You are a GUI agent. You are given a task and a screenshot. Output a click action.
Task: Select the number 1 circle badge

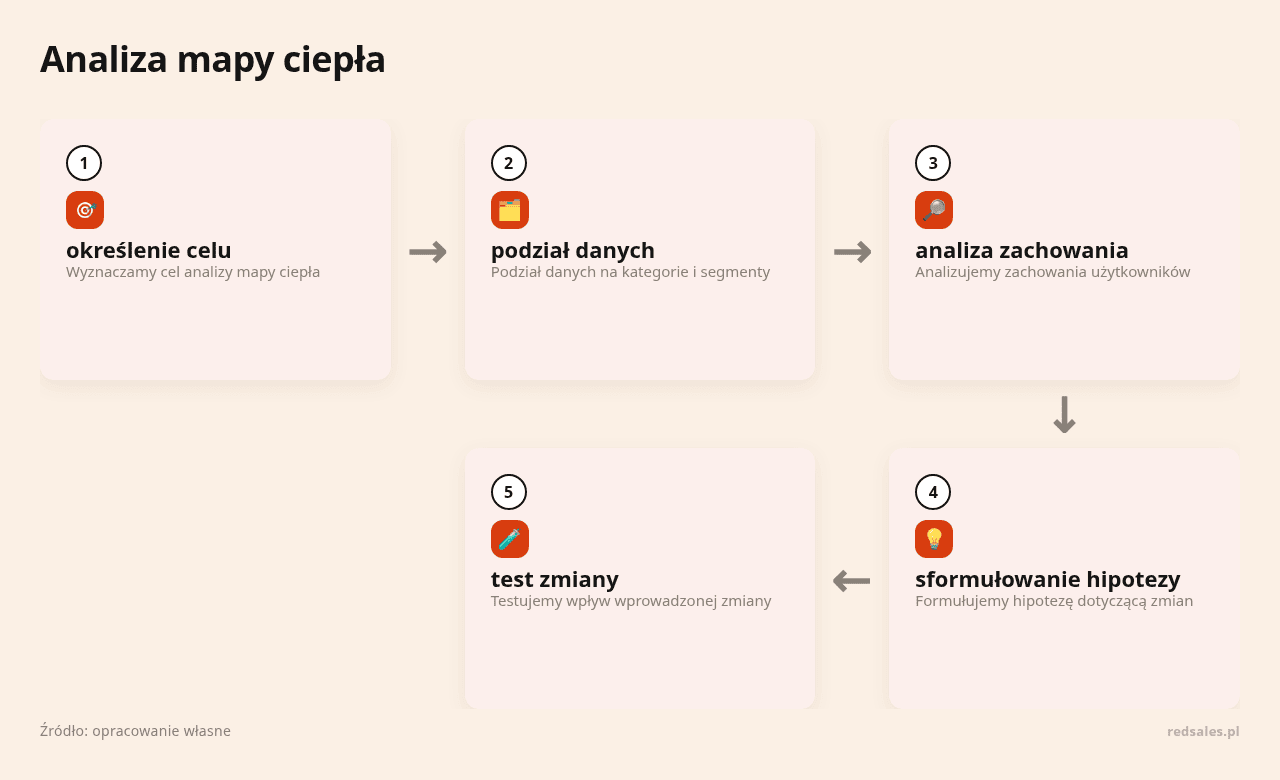coord(84,163)
